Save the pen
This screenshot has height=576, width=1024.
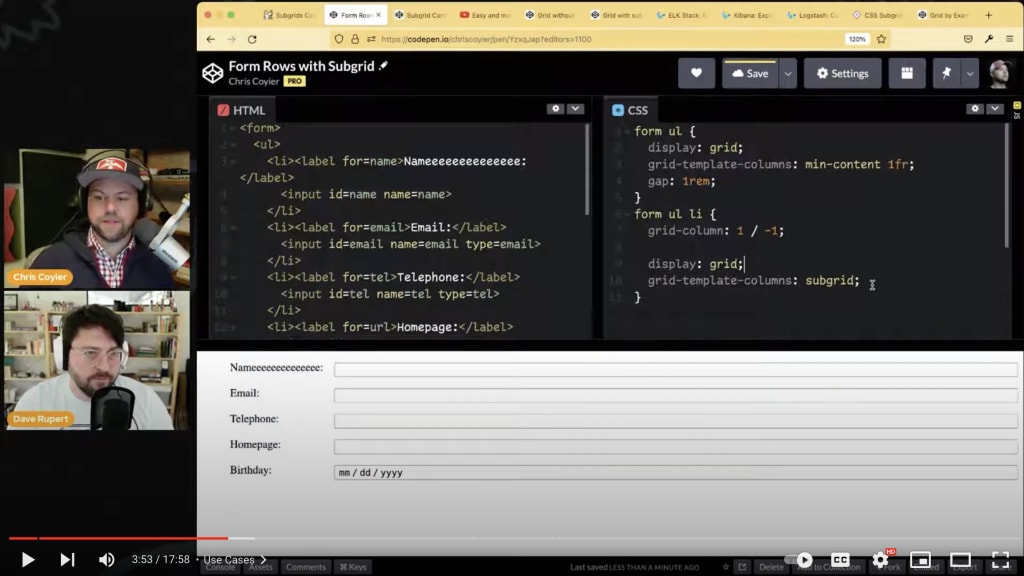pos(750,73)
